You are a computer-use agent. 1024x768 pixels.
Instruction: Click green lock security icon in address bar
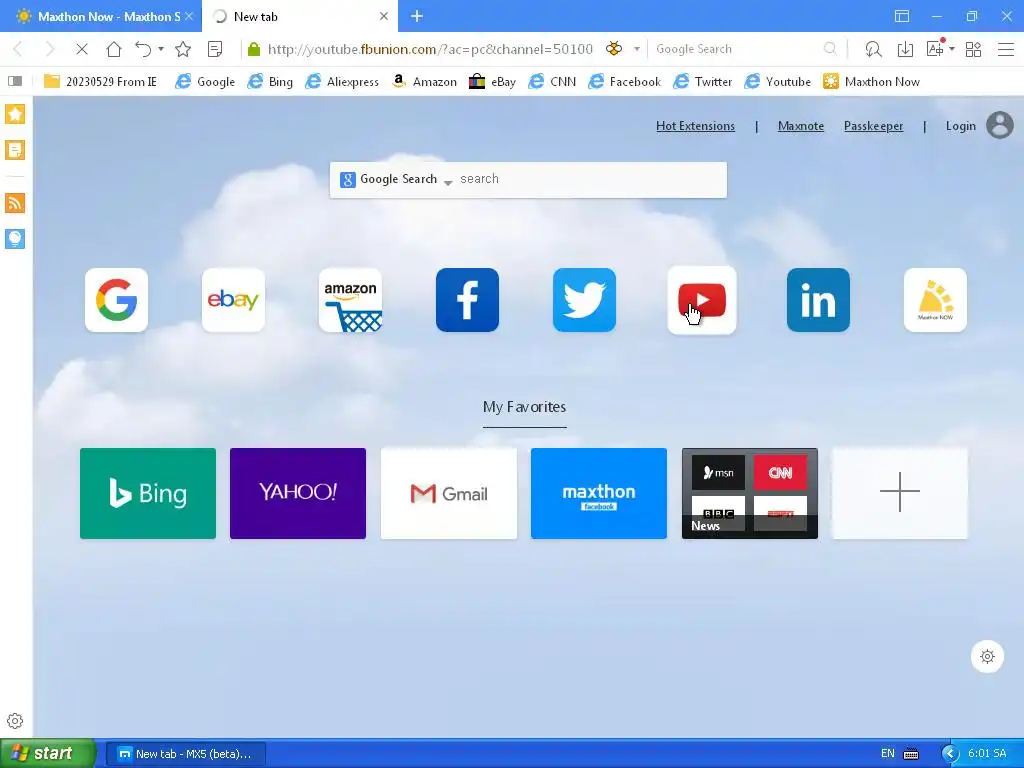254,49
